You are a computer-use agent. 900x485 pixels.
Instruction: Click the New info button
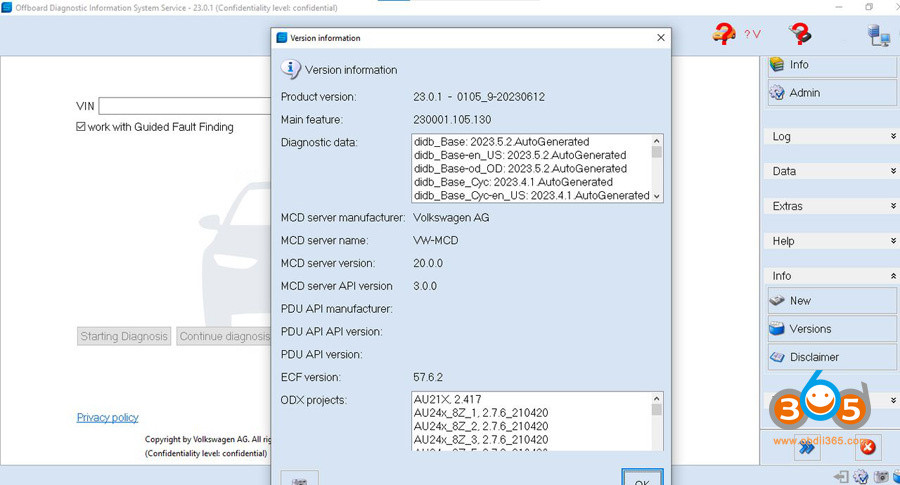[832, 301]
